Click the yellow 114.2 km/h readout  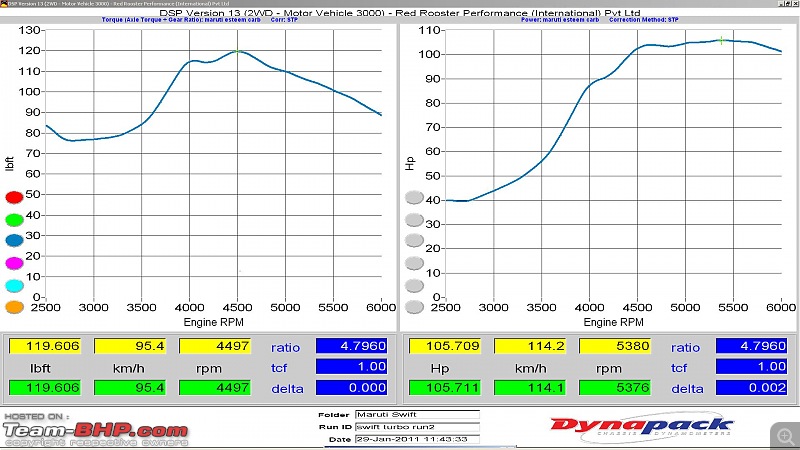[530, 346]
